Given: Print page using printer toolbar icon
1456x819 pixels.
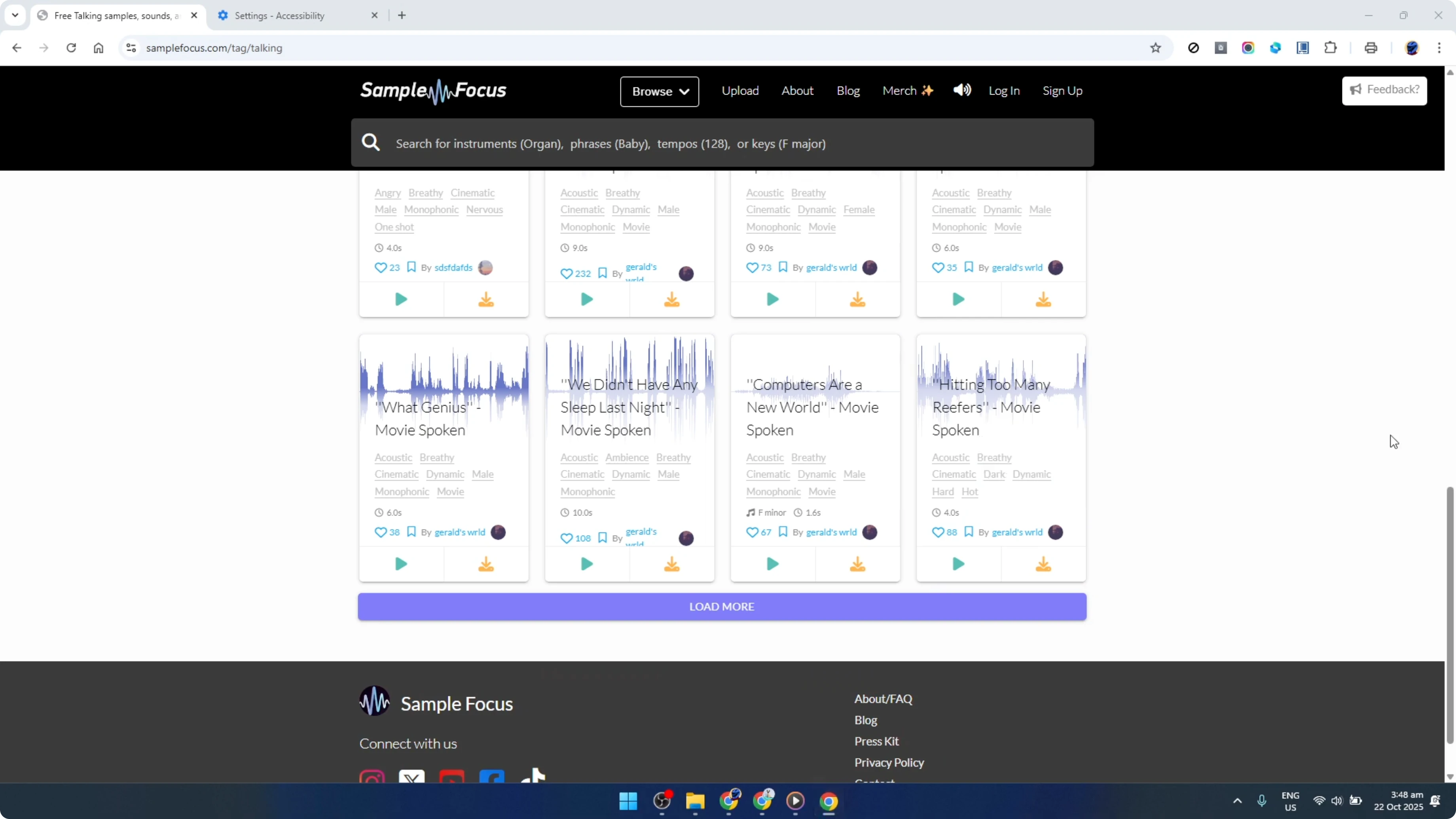Looking at the screenshot, I should 1371,48.
